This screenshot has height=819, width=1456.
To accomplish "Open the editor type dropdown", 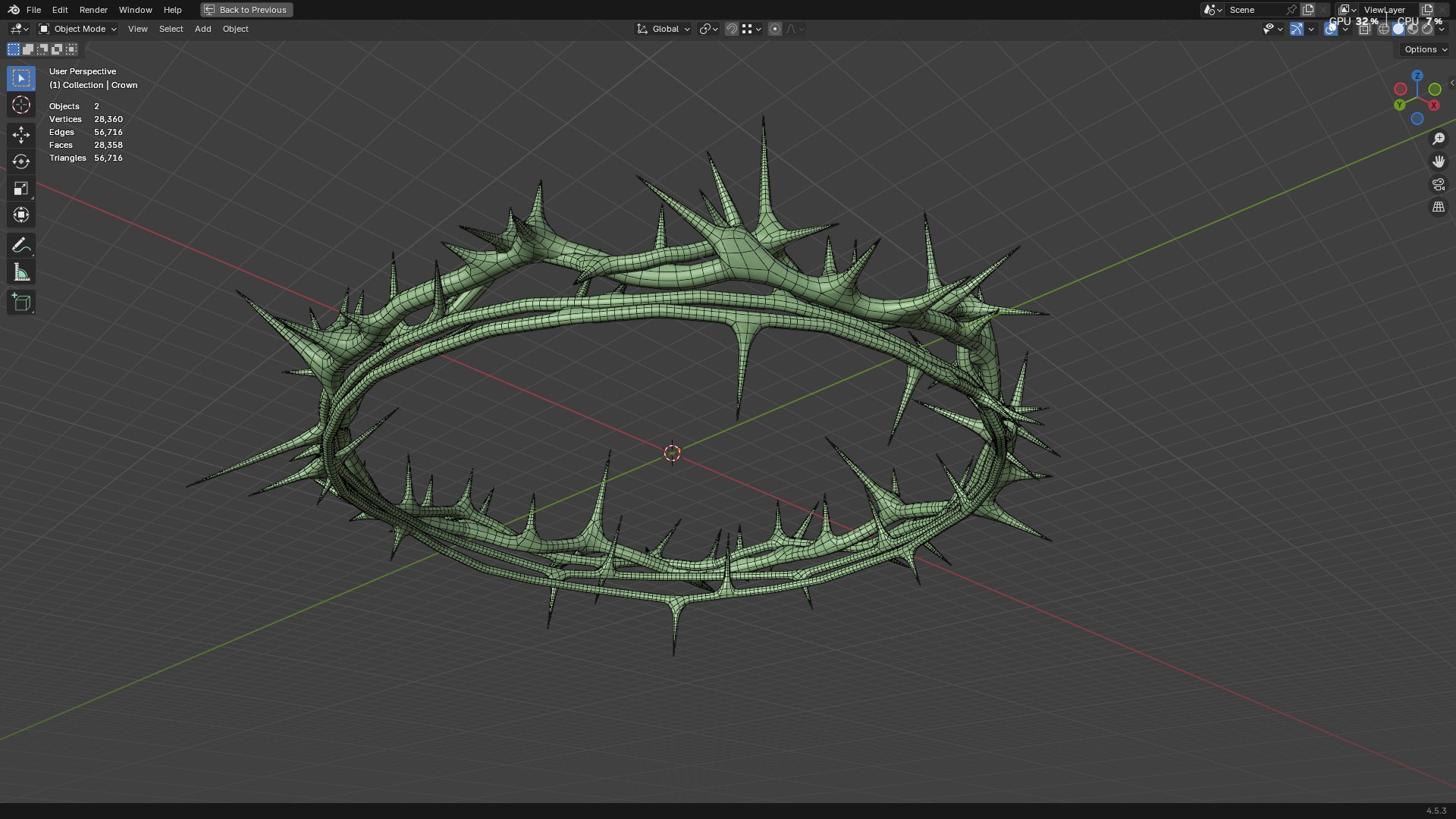I will 19,29.
